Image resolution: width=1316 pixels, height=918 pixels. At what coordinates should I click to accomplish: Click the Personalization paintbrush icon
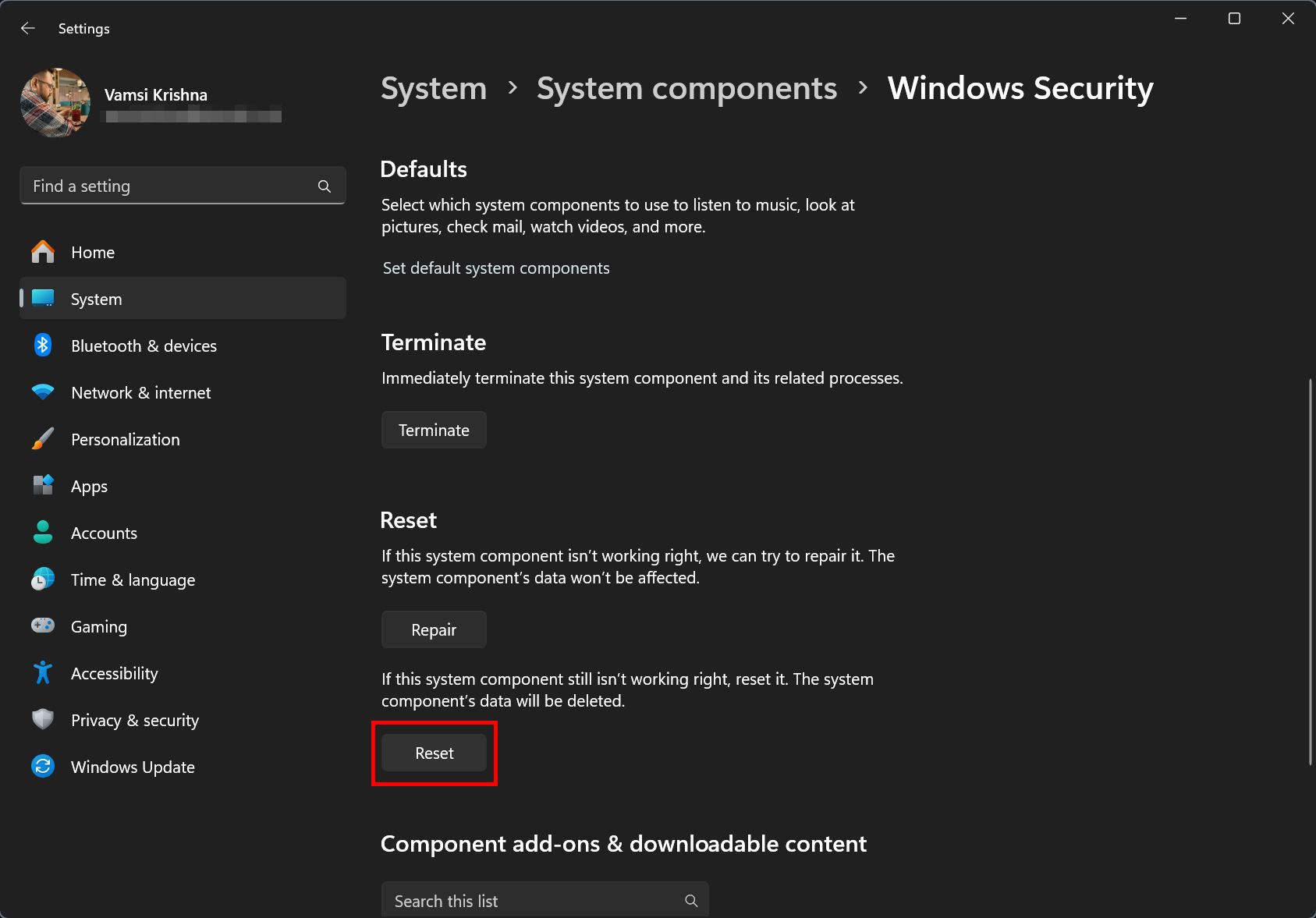click(43, 439)
